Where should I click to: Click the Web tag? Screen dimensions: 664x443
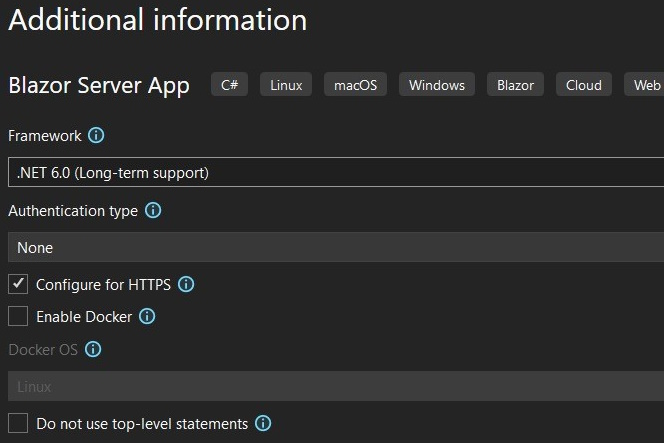(645, 85)
